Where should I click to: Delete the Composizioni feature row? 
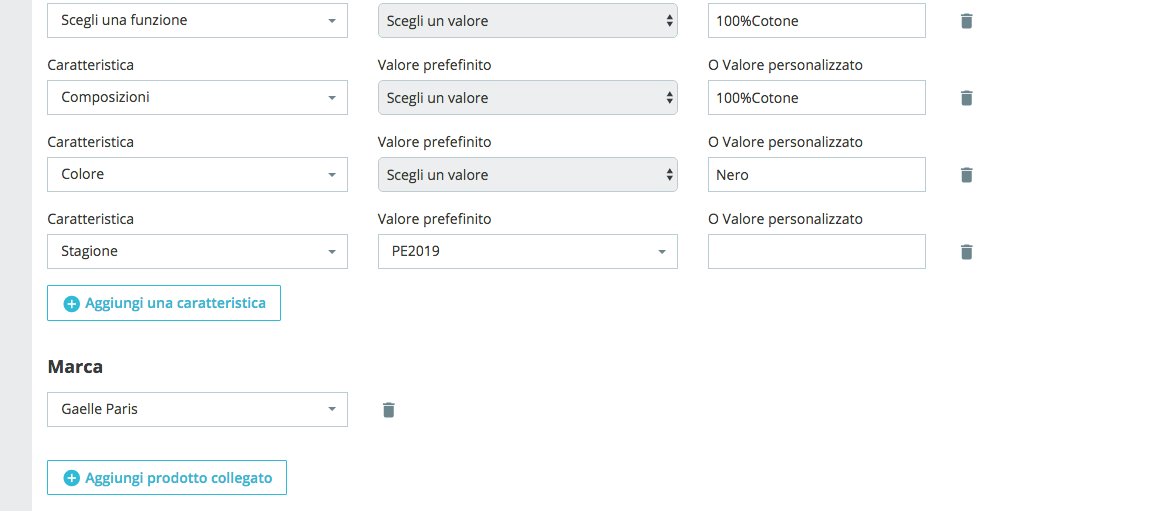tap(966, 98)
